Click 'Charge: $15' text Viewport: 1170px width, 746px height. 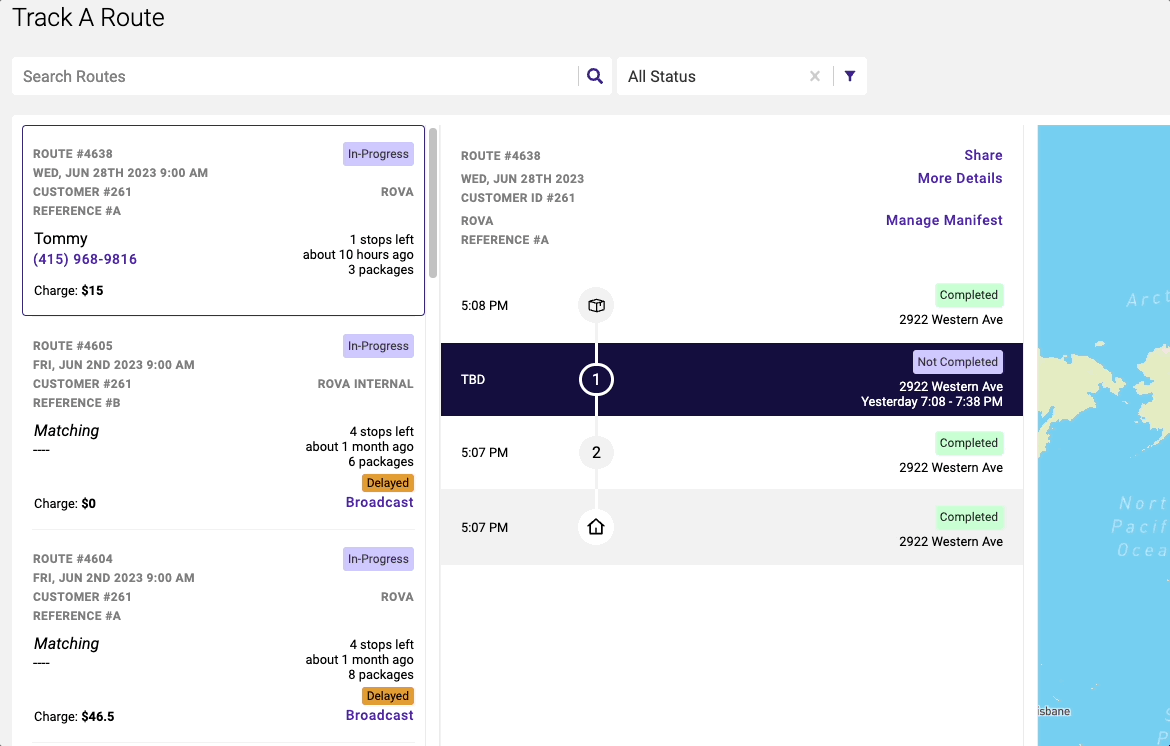(69, 290)
